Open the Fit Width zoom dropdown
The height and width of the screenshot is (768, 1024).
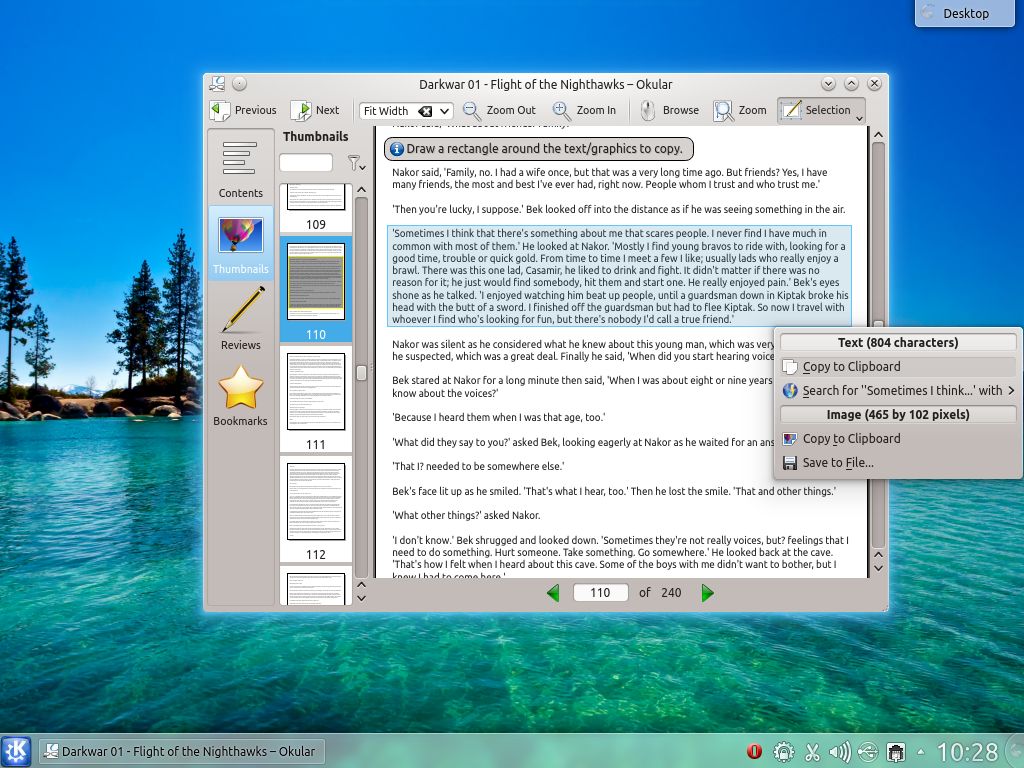[x=444, y=111]
